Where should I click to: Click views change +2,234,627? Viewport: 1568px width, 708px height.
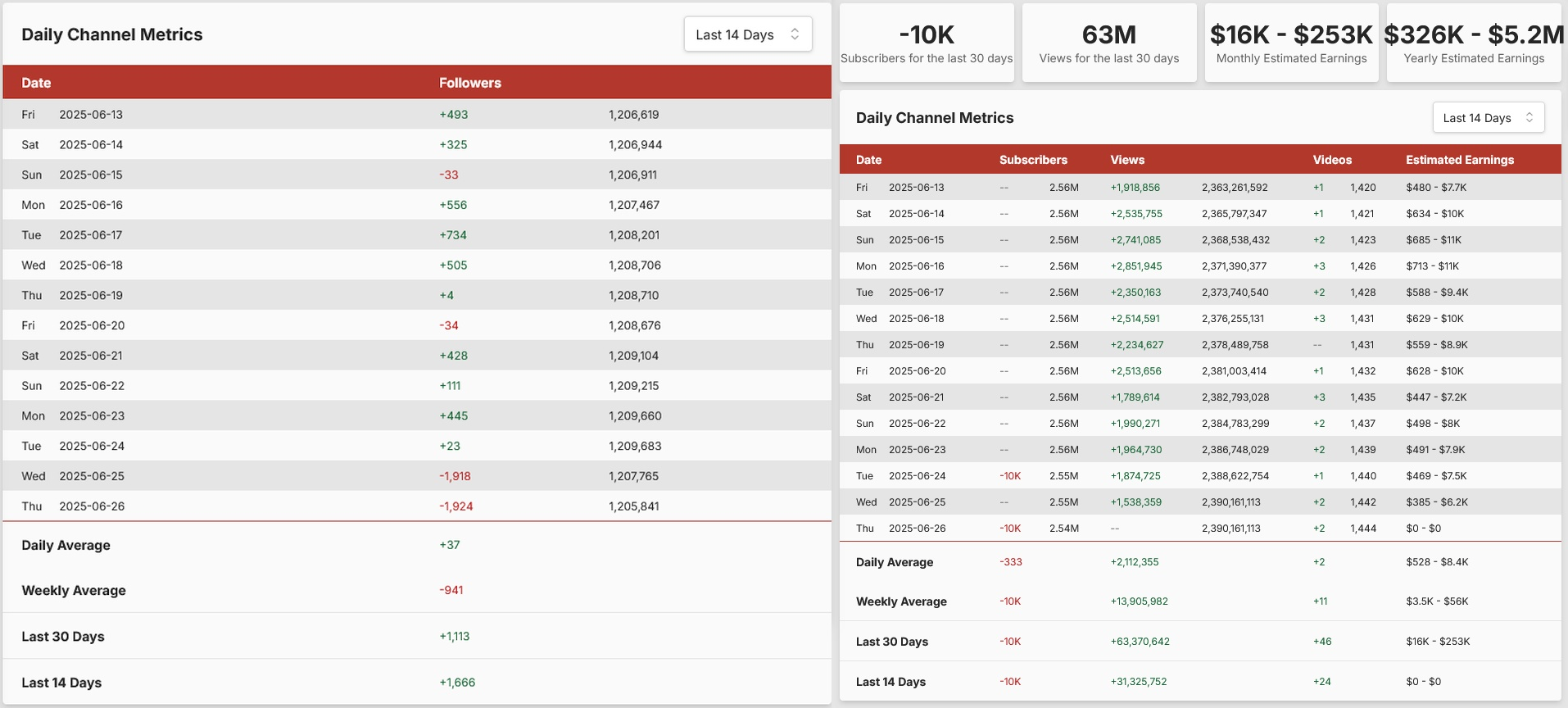pyautogui.click(x=1137, y=345)
